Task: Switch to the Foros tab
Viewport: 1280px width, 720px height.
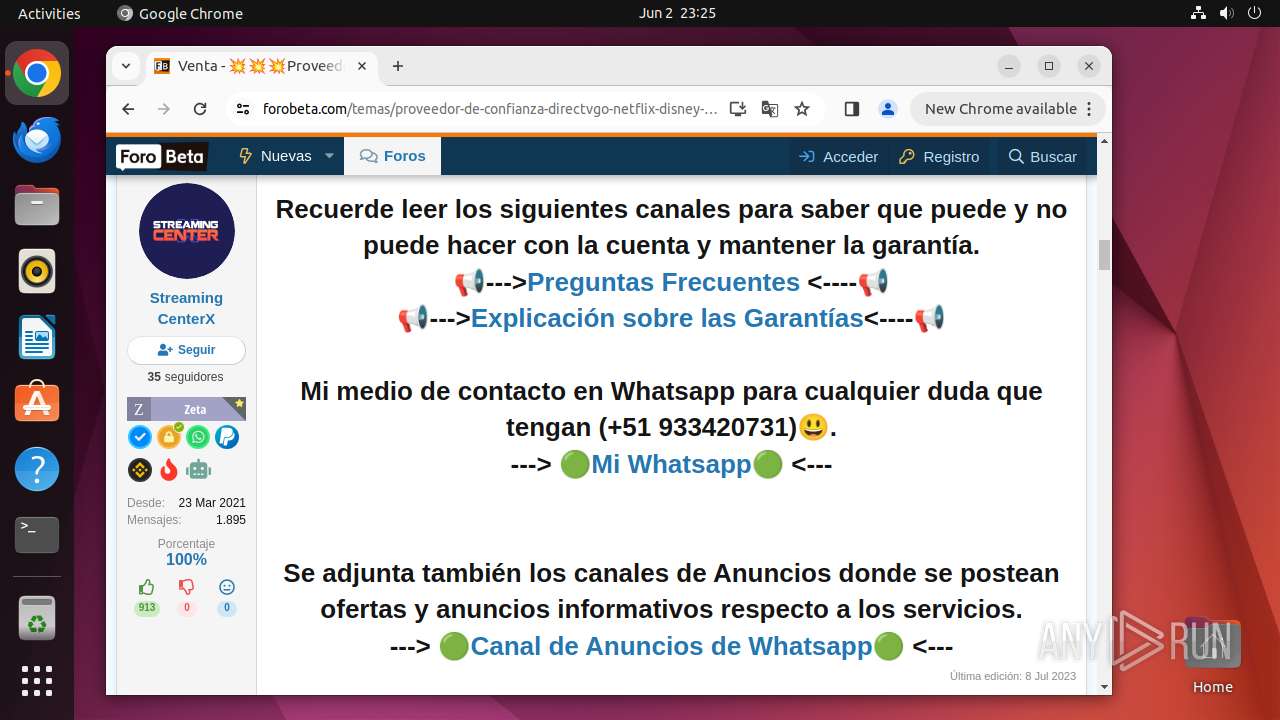Action: tap(392, 156)
